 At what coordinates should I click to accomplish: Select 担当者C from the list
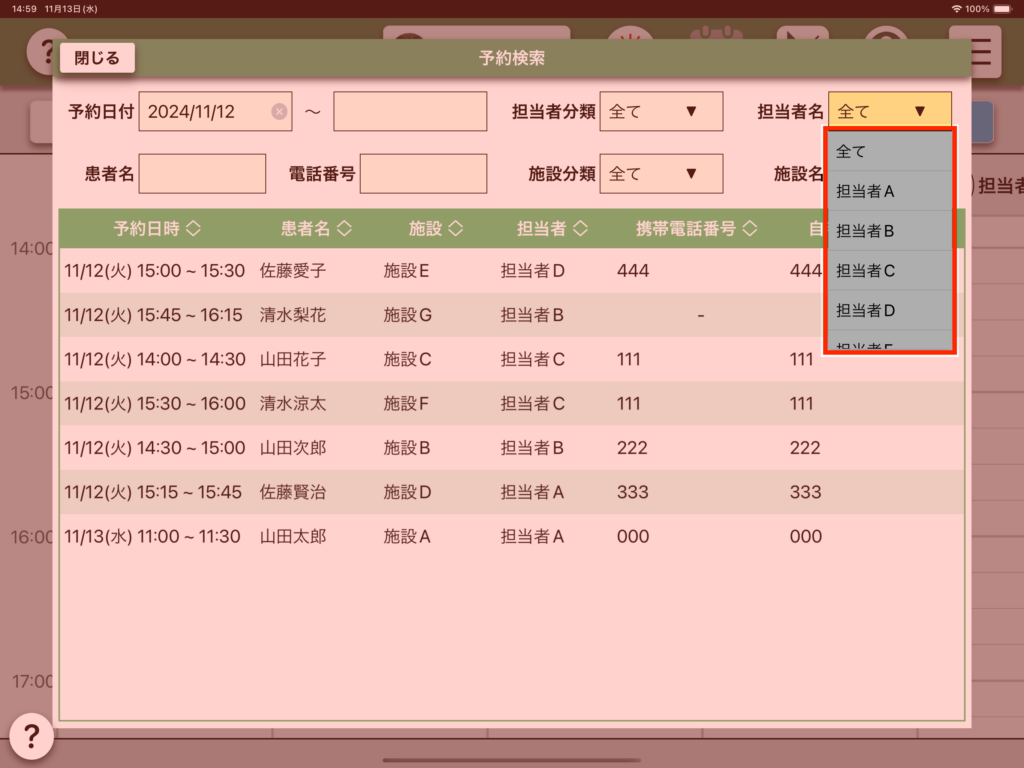(888, 270)
